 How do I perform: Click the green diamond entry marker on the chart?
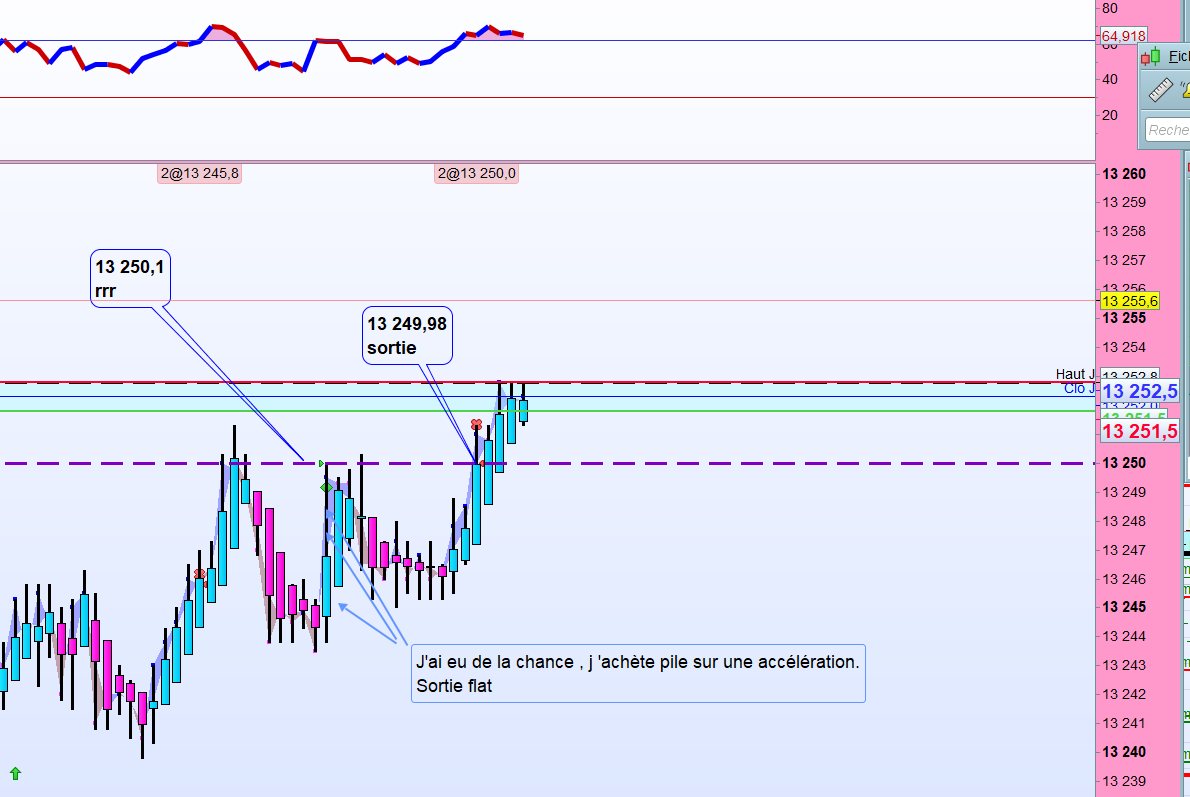[x=326, y=487]
